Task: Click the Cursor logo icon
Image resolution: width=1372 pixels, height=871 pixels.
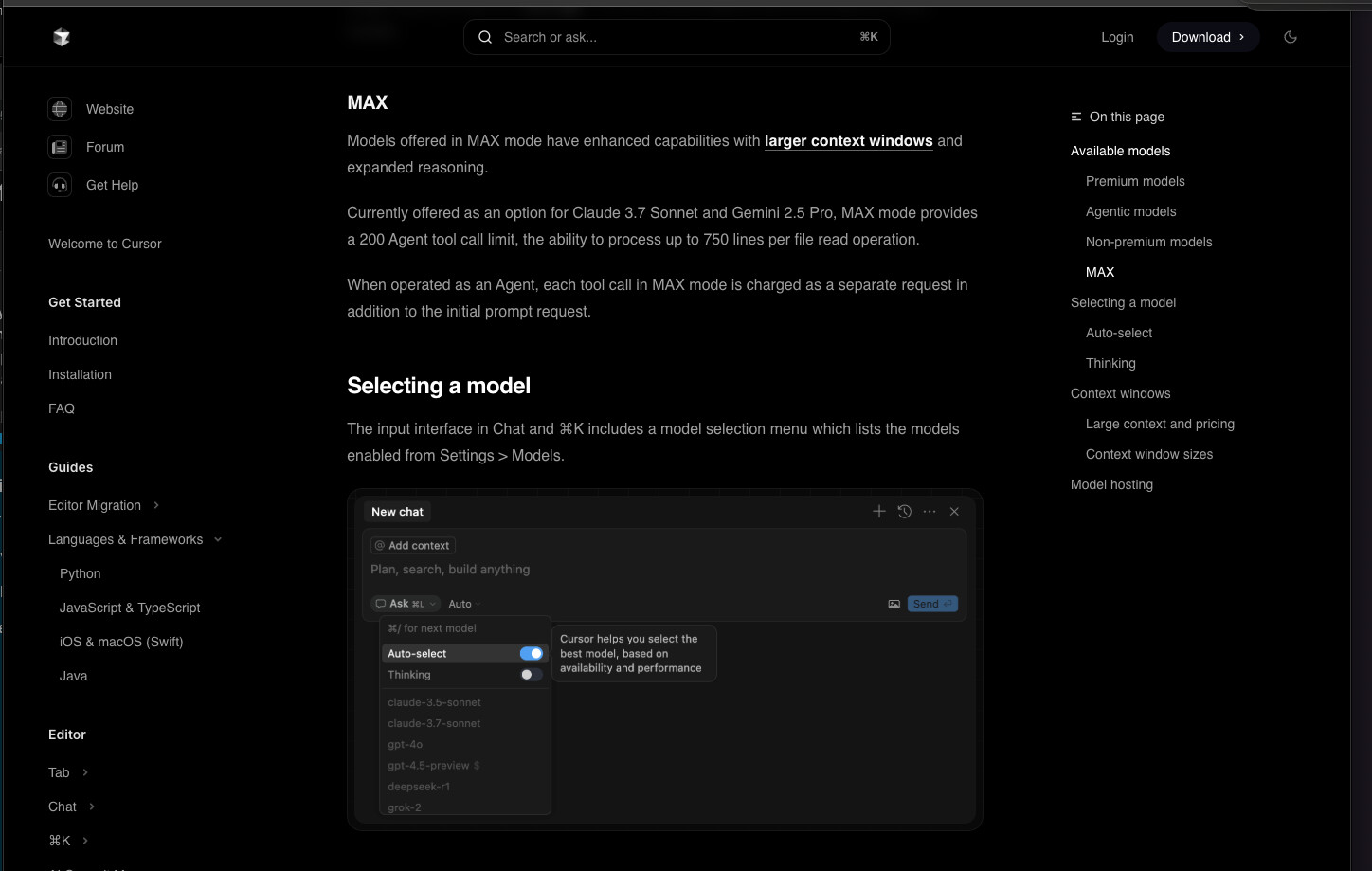Action: point(62,37)
